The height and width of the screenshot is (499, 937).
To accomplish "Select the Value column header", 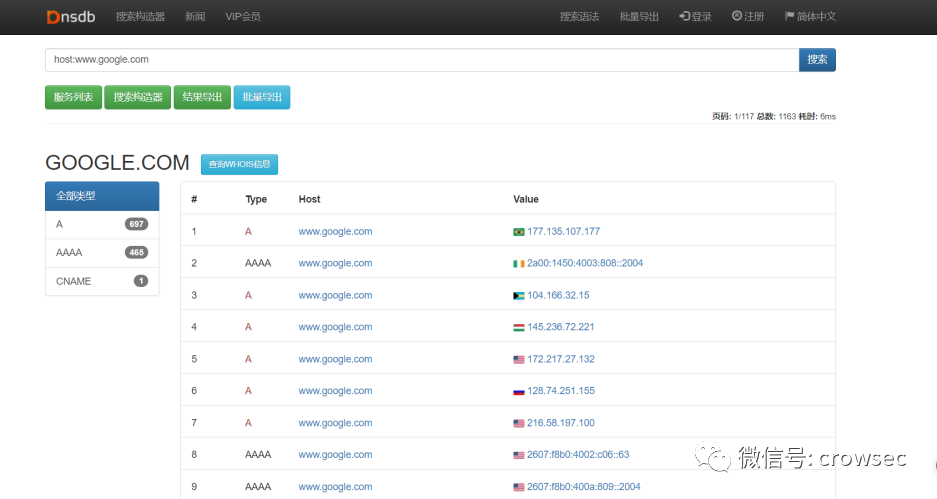I will coord(526,200).
